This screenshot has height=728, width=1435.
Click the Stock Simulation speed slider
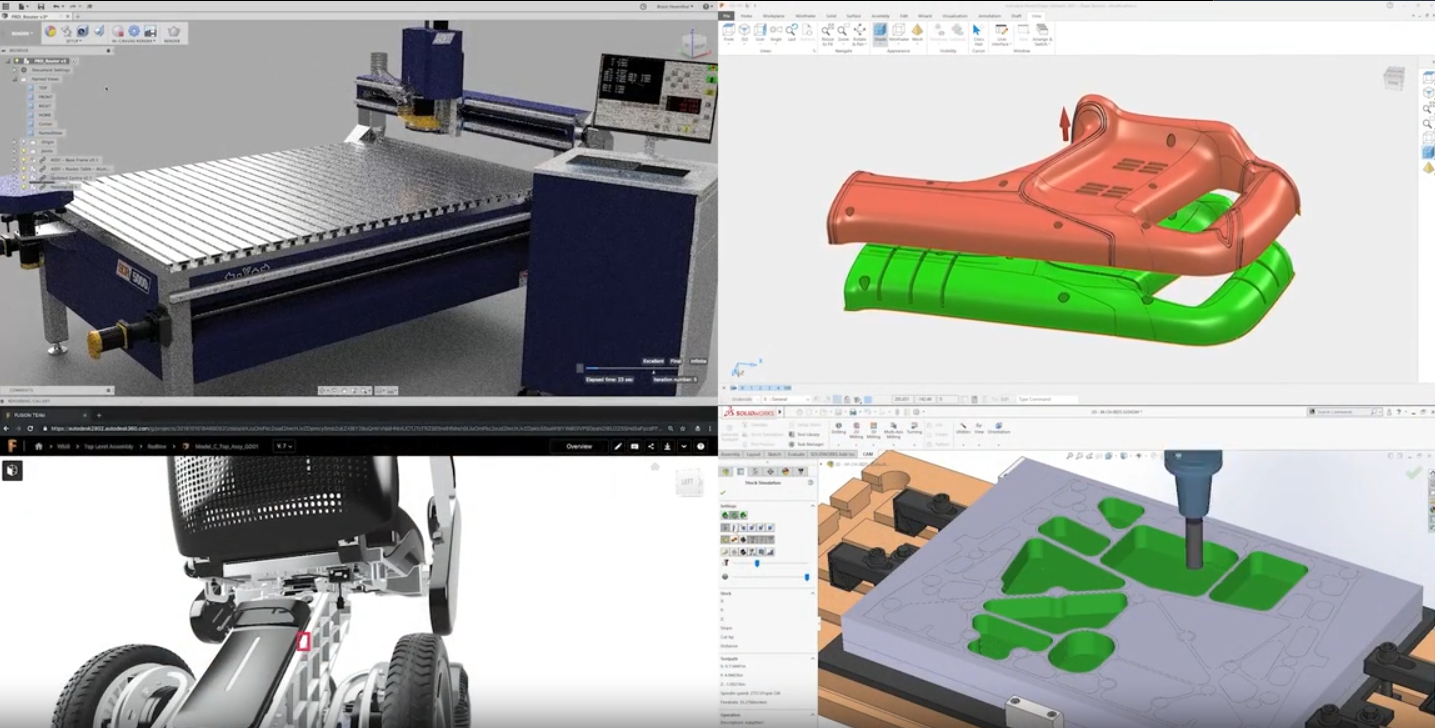757,563
